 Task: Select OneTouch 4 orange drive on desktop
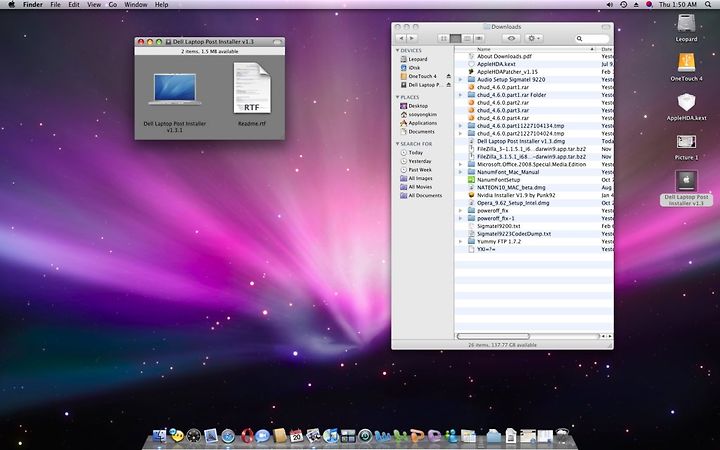click(x=686, y=62)
